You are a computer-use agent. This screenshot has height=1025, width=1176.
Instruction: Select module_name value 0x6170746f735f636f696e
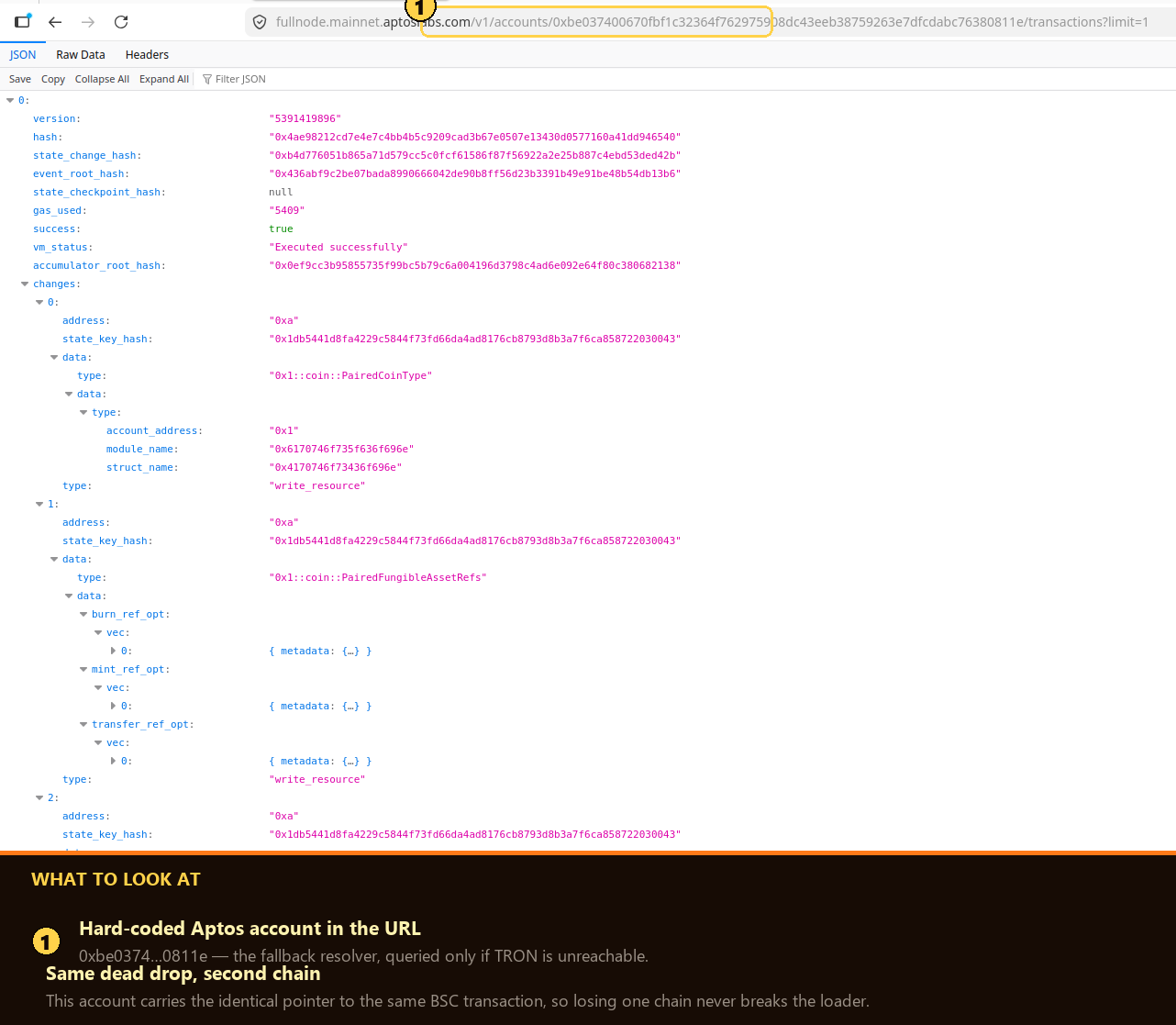pos(341,449)
